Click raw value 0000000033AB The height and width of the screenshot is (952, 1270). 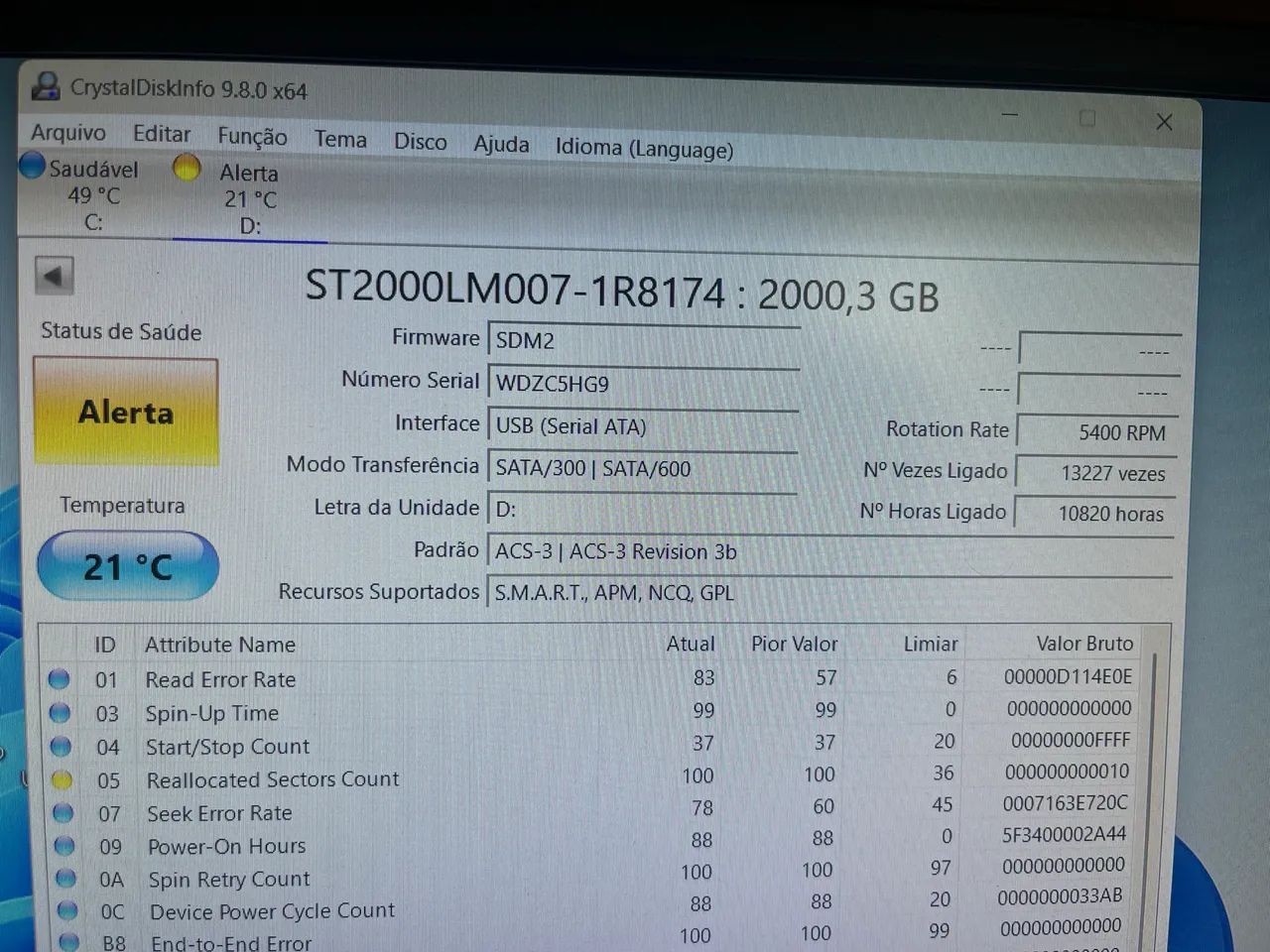click(x=1060, y=896)
